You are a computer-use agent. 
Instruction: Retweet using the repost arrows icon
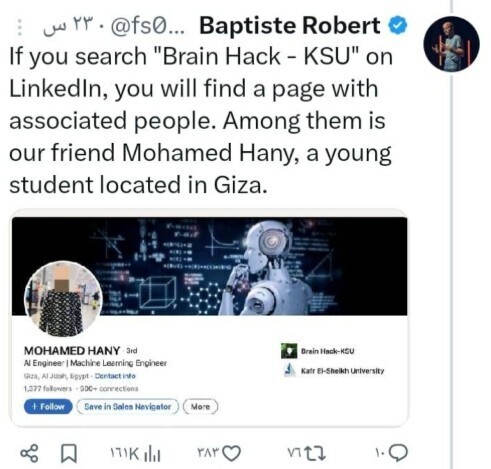[x=316, y=453]
